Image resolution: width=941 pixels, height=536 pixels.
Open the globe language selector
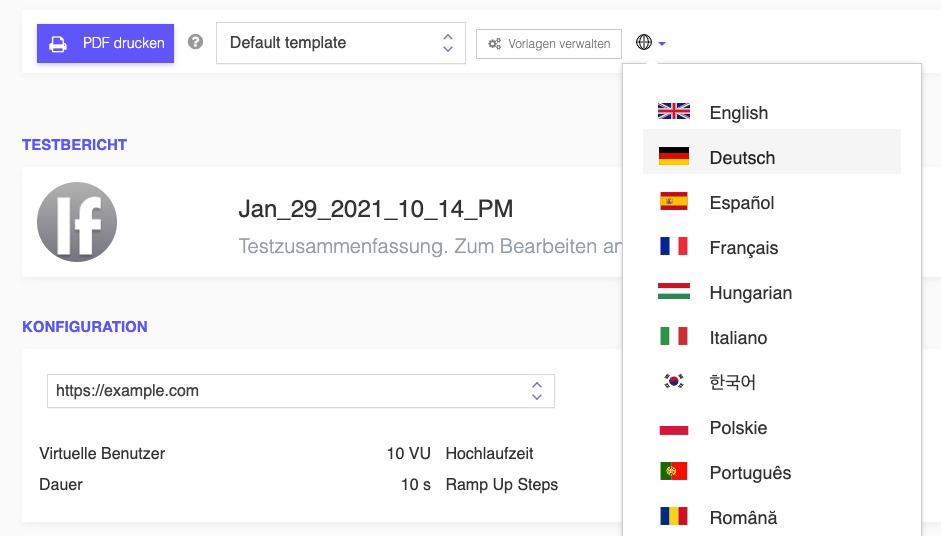650,43
